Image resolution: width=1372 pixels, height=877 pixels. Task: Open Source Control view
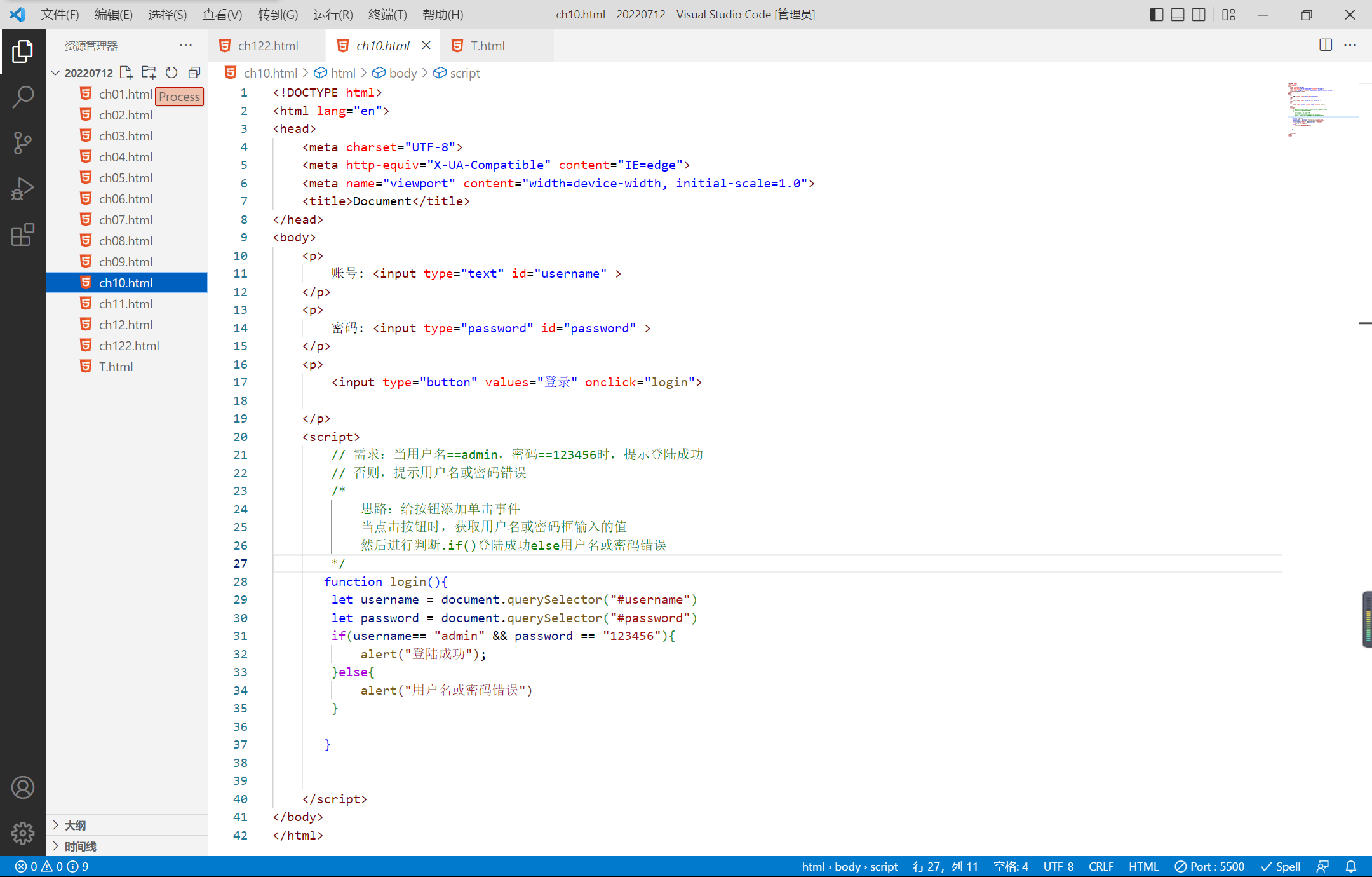23,143
